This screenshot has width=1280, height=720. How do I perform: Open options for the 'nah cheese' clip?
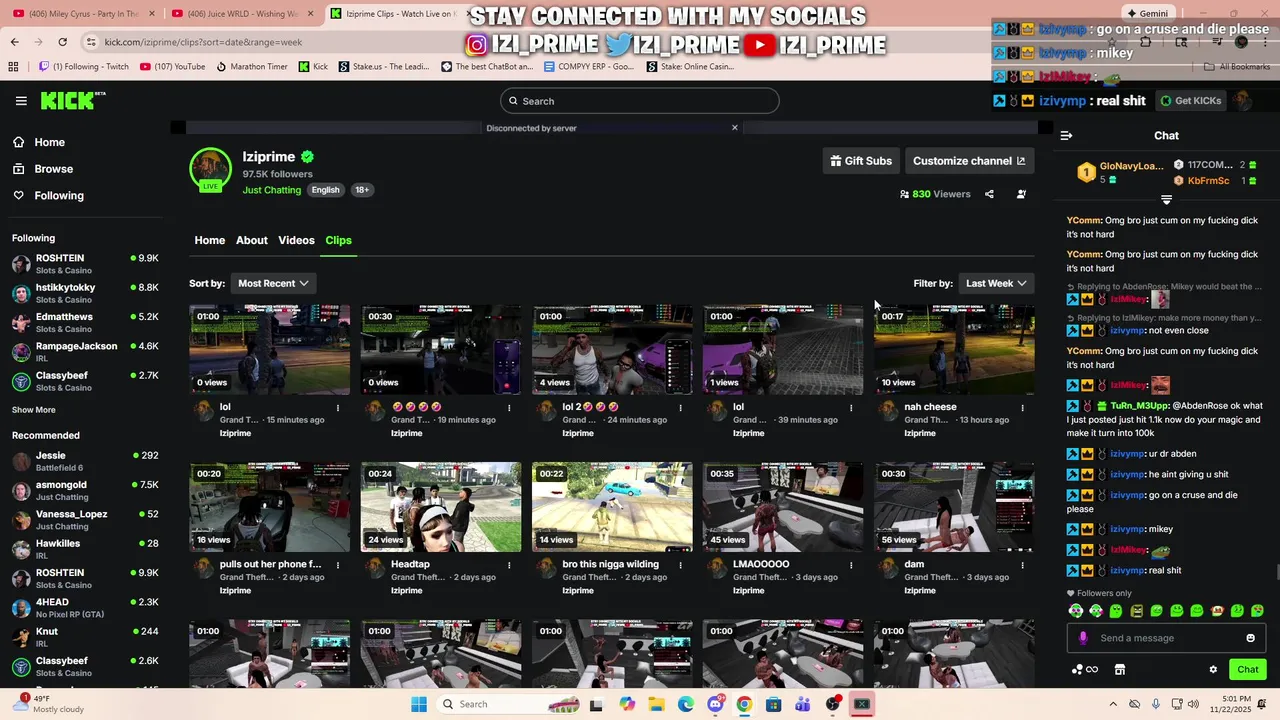click(x=1022, y=408)
